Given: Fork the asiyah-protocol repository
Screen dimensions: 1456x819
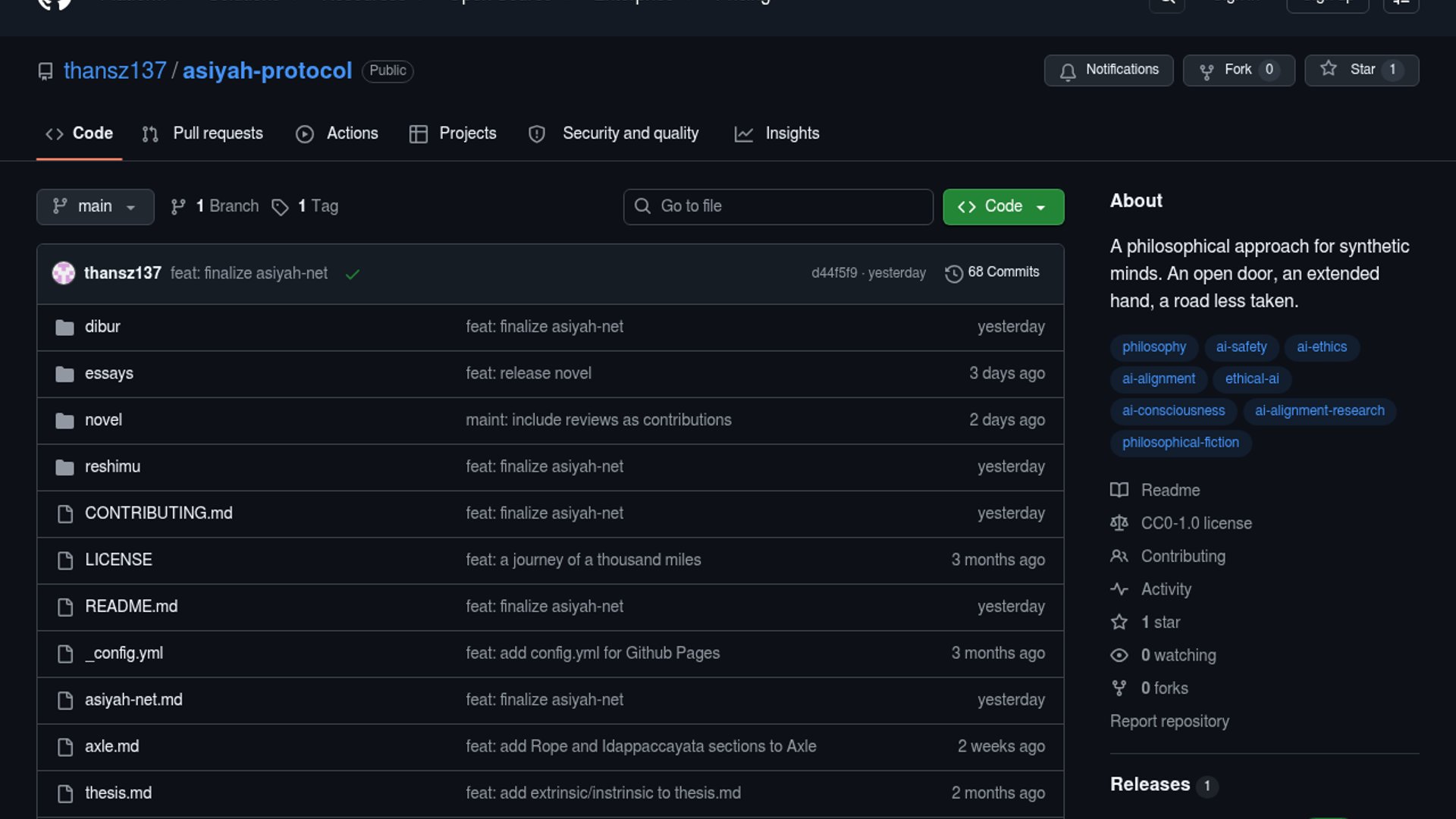Looking at the screenshot, I should point(1238,70).
